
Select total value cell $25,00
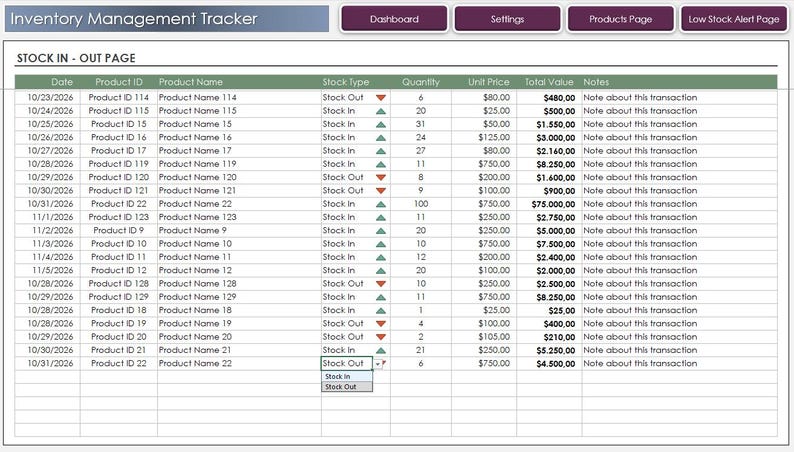(x=549, y=310)
